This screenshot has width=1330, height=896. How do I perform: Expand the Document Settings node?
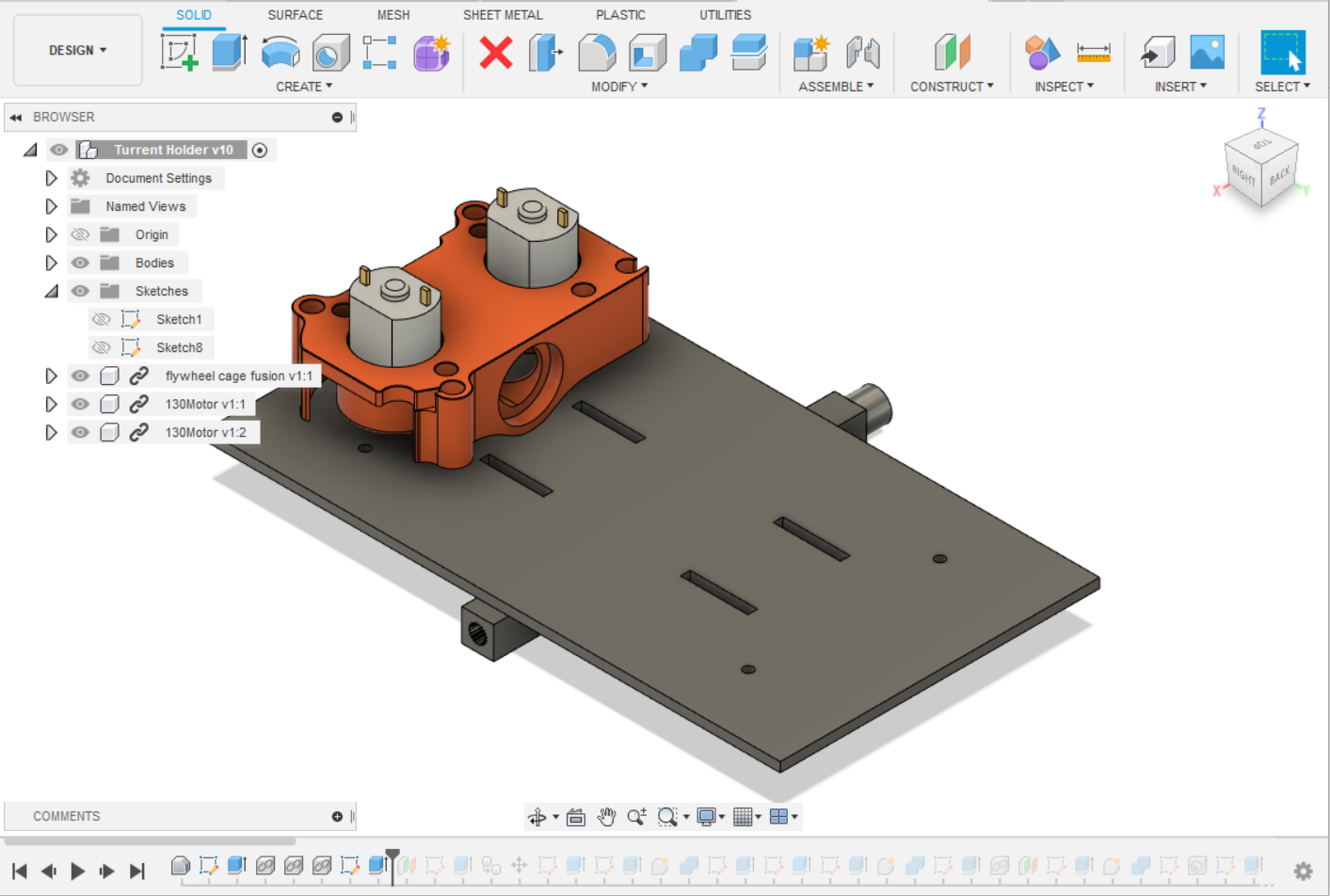51,178
